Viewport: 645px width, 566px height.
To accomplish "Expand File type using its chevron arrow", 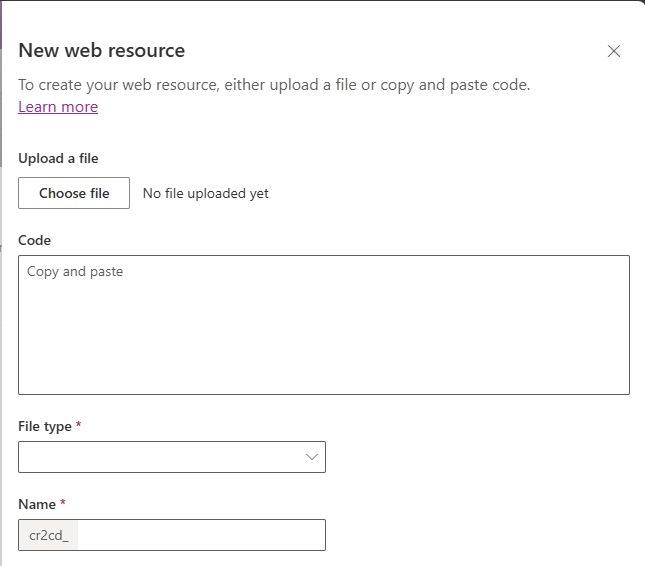I will [312, 457].
